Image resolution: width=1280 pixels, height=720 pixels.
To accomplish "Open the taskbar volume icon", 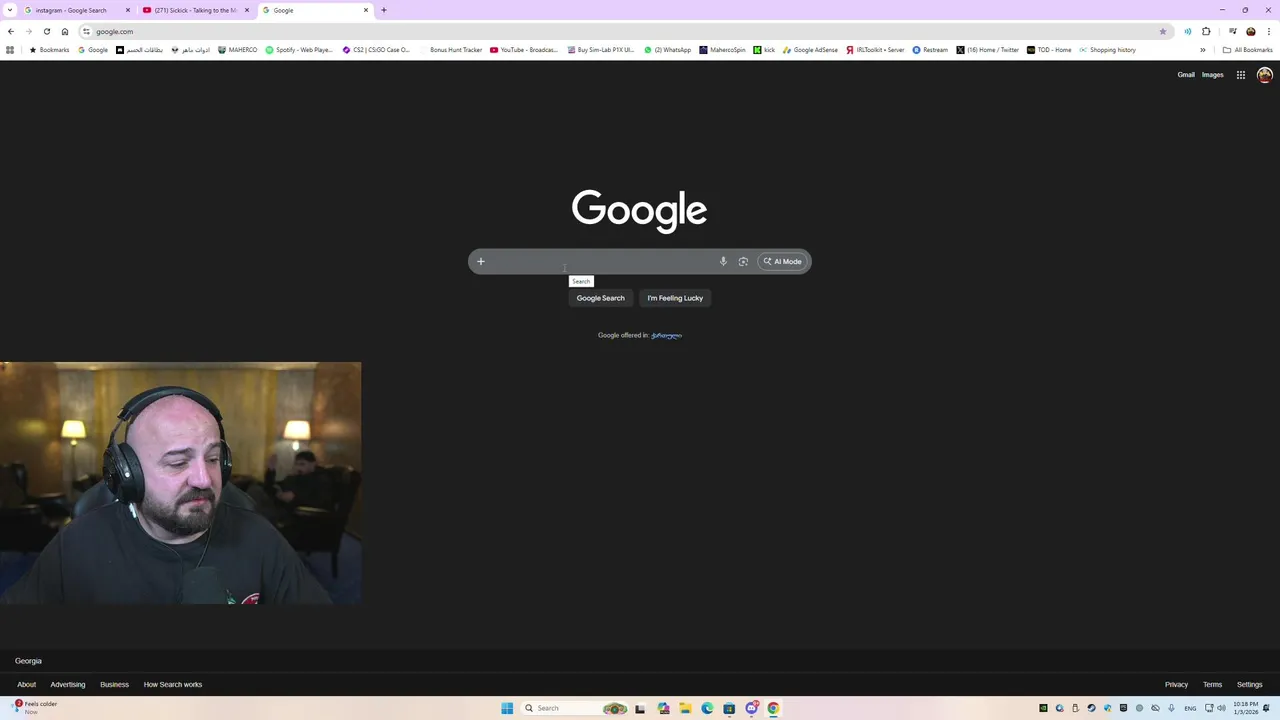I will click(x=1221, y=709).
